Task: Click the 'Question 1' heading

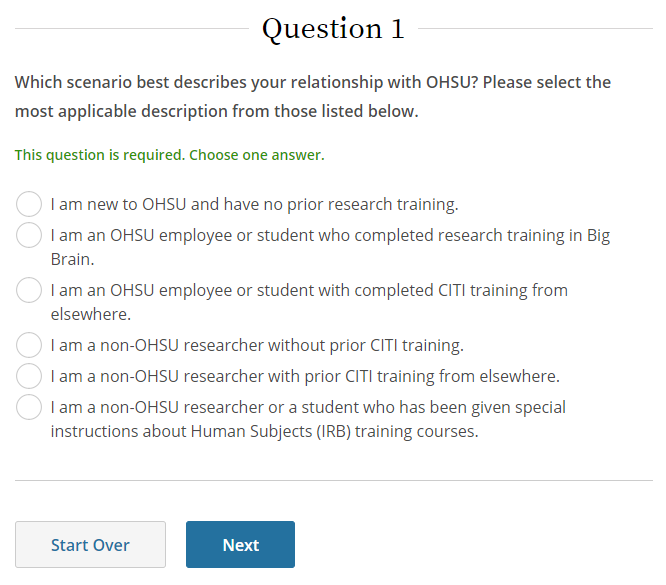Action: (x=333, y=29)
